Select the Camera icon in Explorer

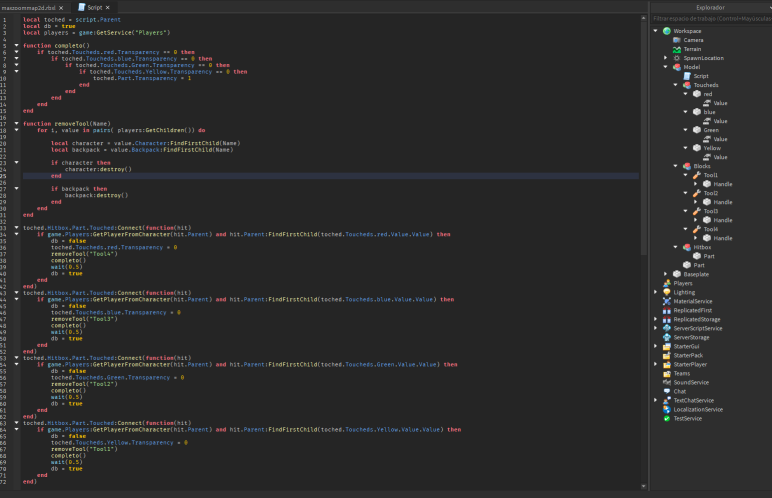click(x=677, y=40)
